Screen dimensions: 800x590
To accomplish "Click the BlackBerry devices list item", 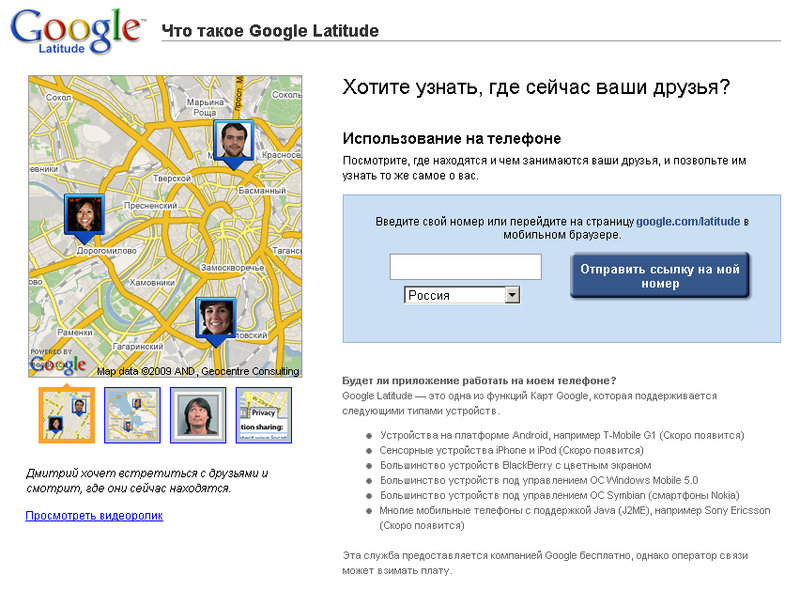I will click(515, 465).
